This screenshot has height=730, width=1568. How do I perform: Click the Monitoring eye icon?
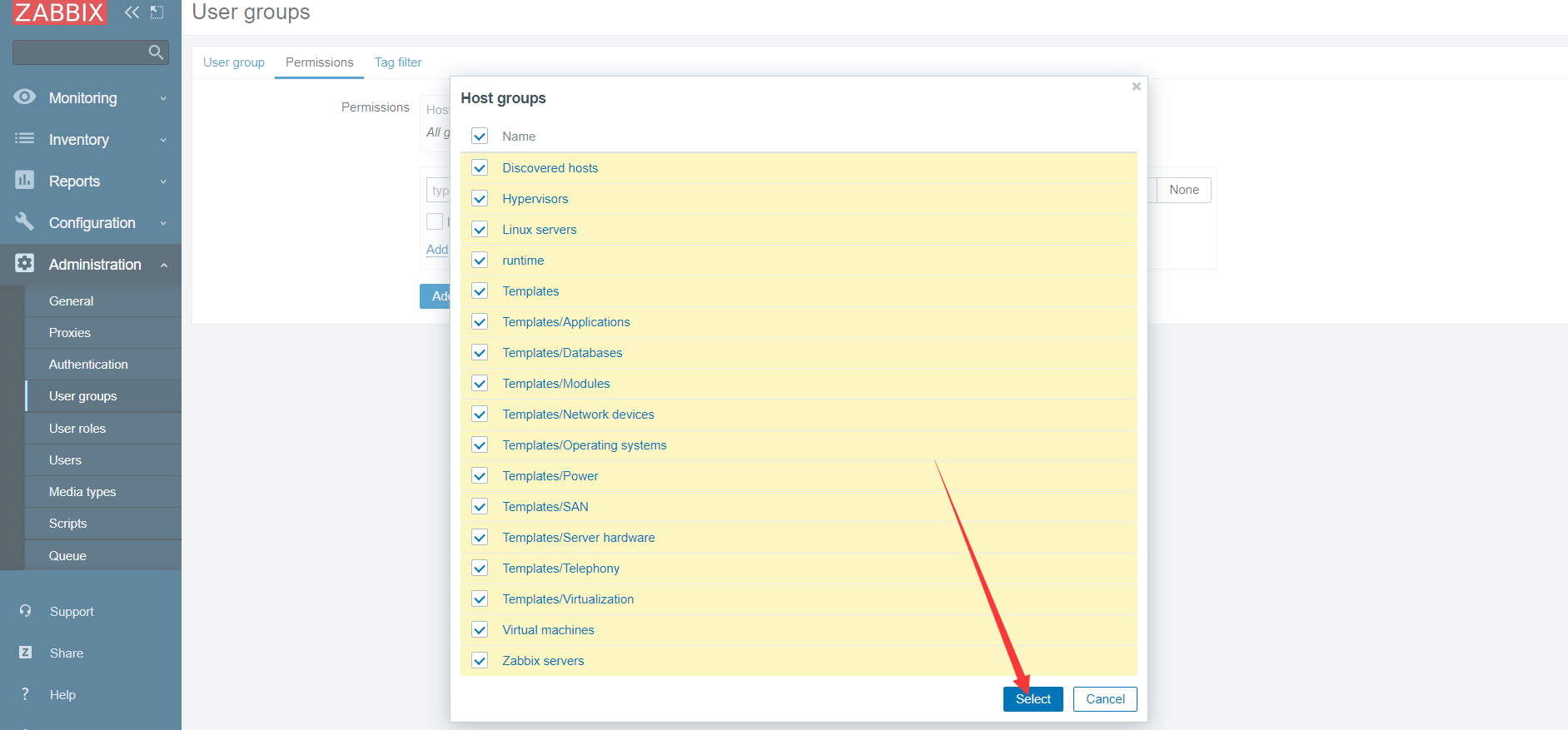(25, 97)
